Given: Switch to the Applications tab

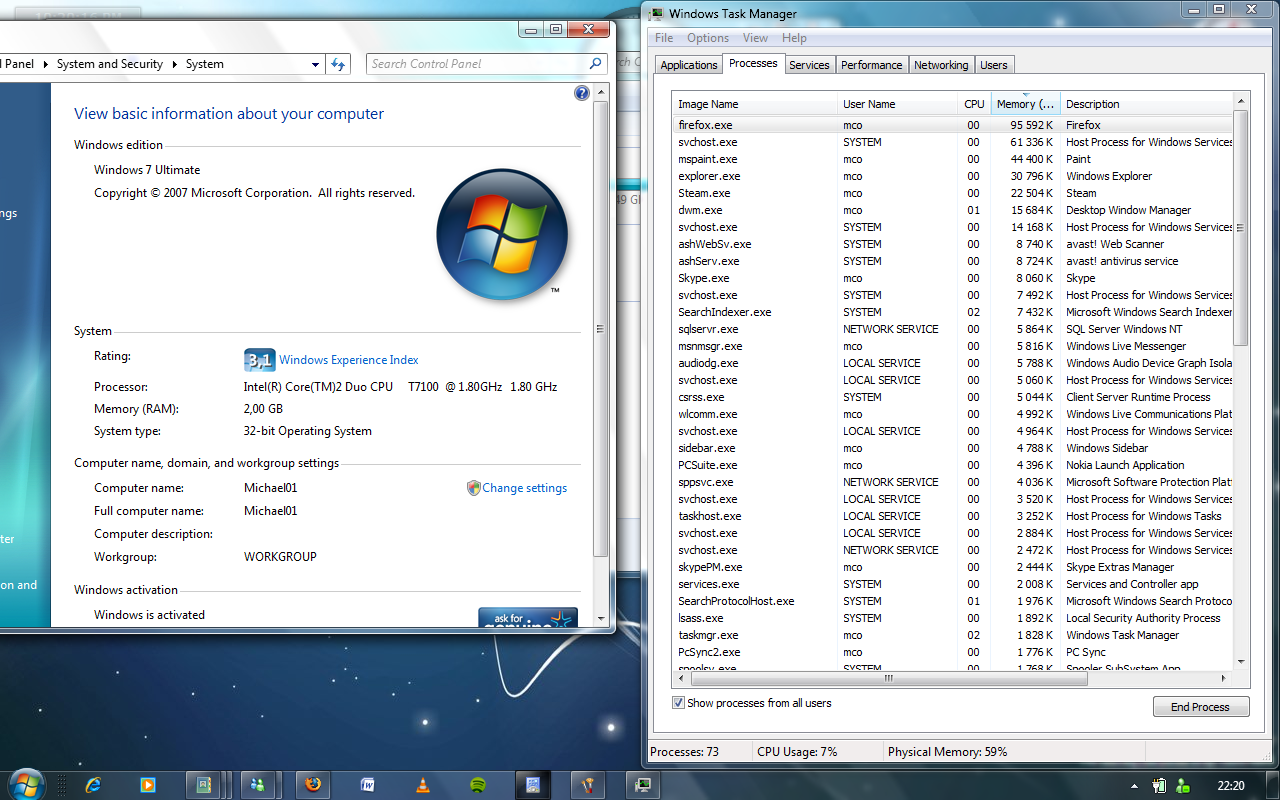Looking at the screenshot, I should point(689,65).
